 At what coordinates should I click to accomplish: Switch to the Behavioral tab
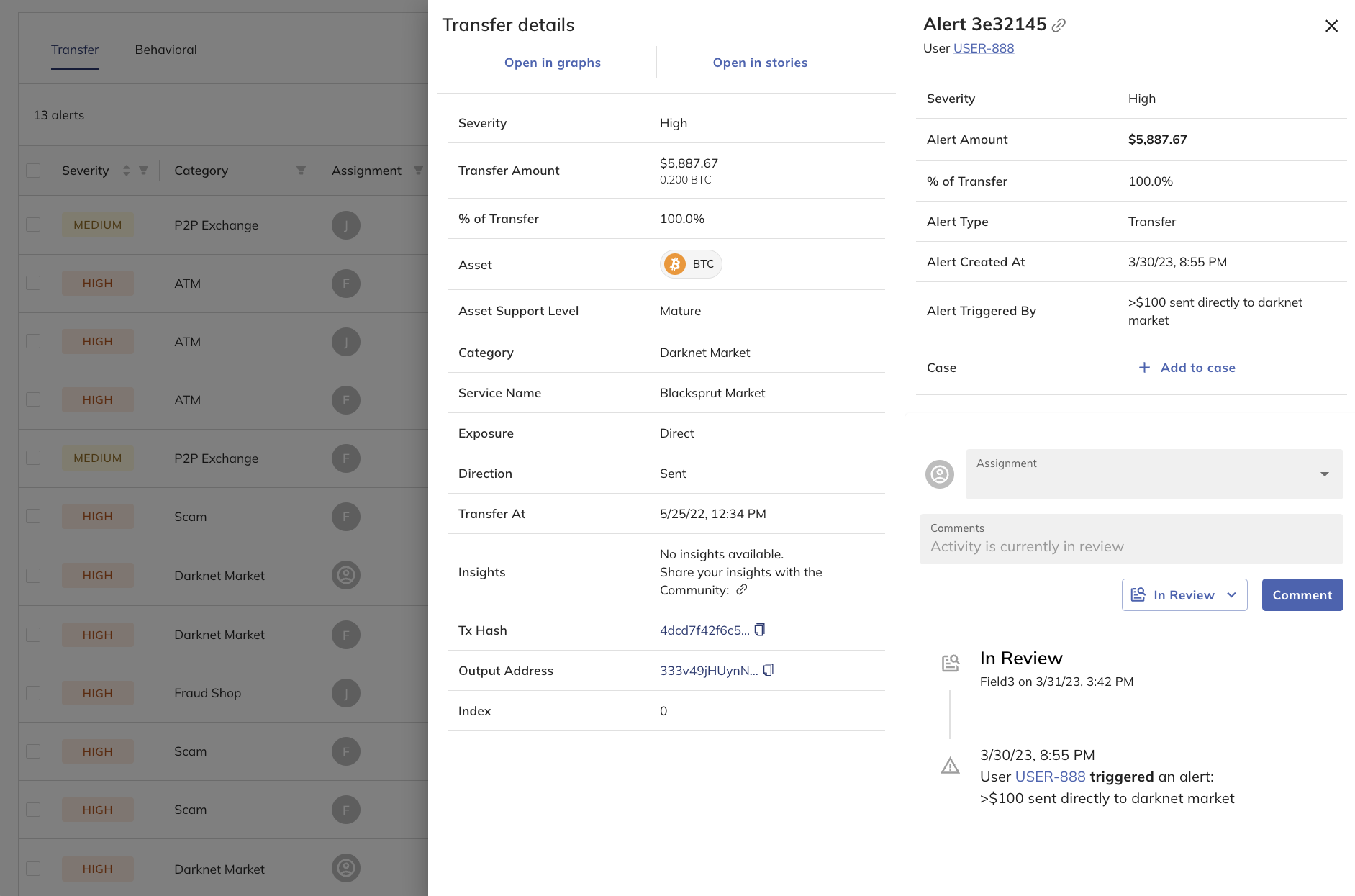coord(166,49)
